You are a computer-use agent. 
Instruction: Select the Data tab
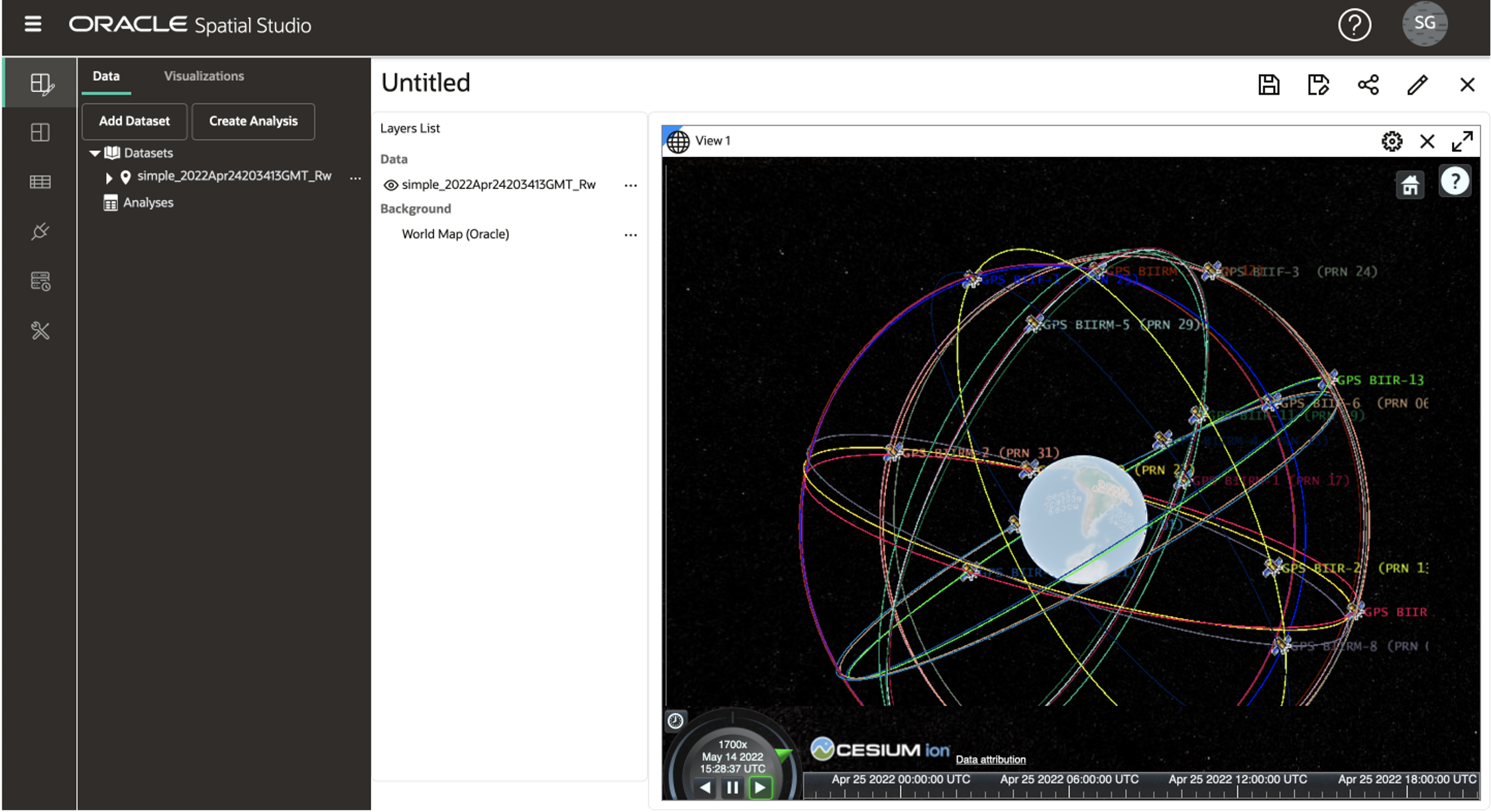coord(106,76)
